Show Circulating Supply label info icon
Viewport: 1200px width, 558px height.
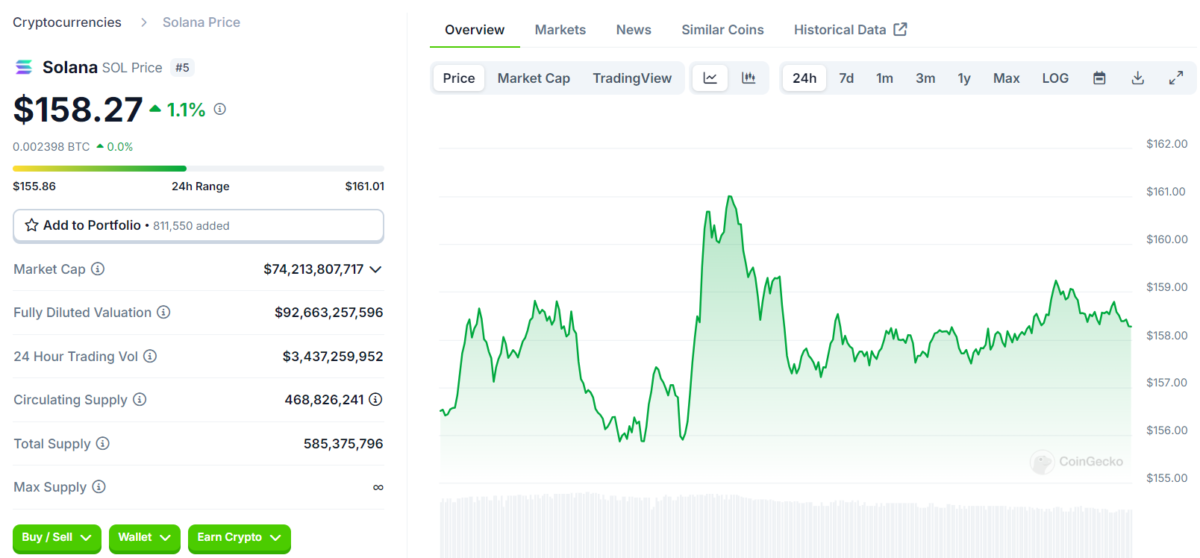point(140,400)
